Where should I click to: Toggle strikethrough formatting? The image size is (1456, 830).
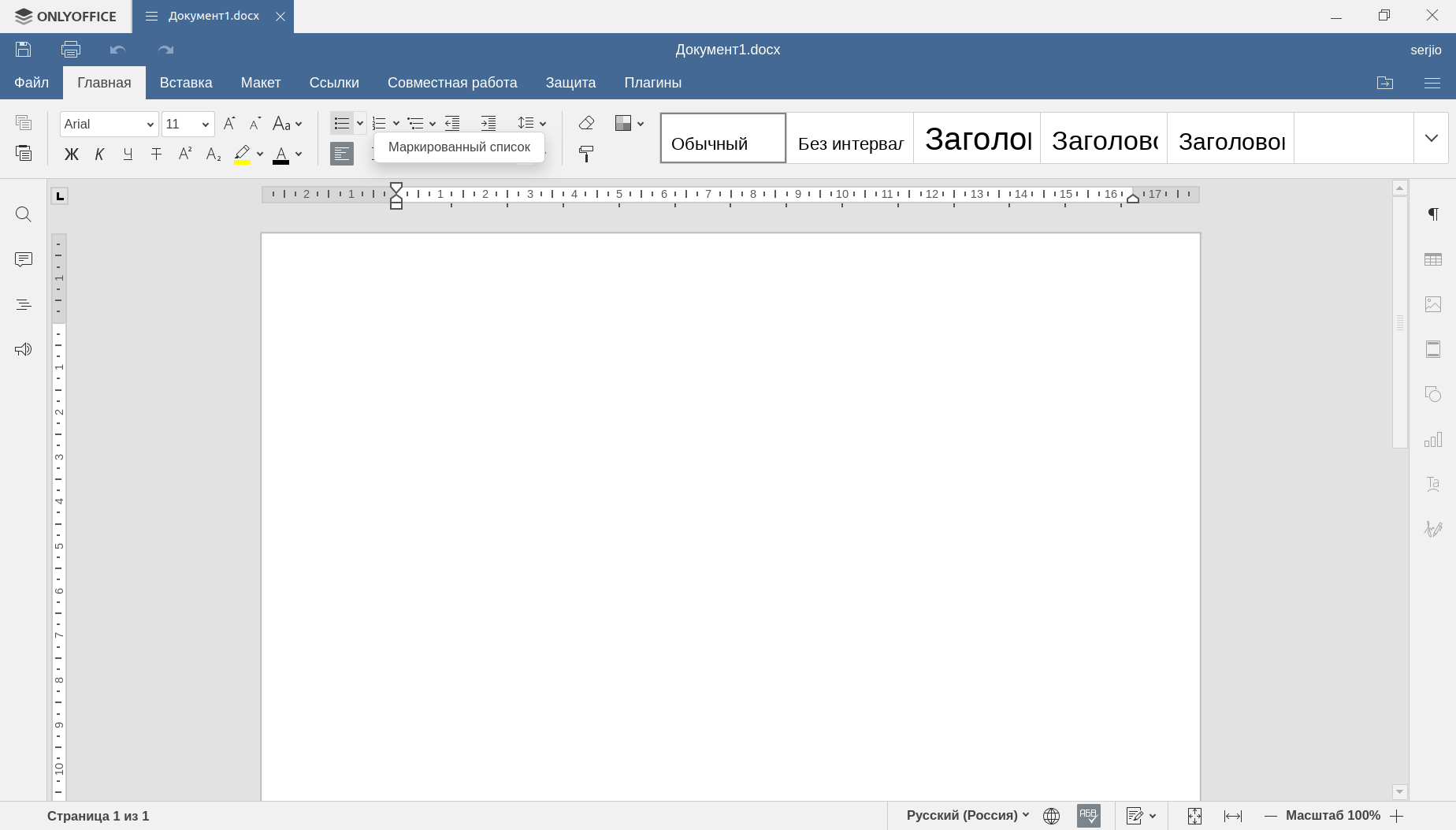pos(156,154)
